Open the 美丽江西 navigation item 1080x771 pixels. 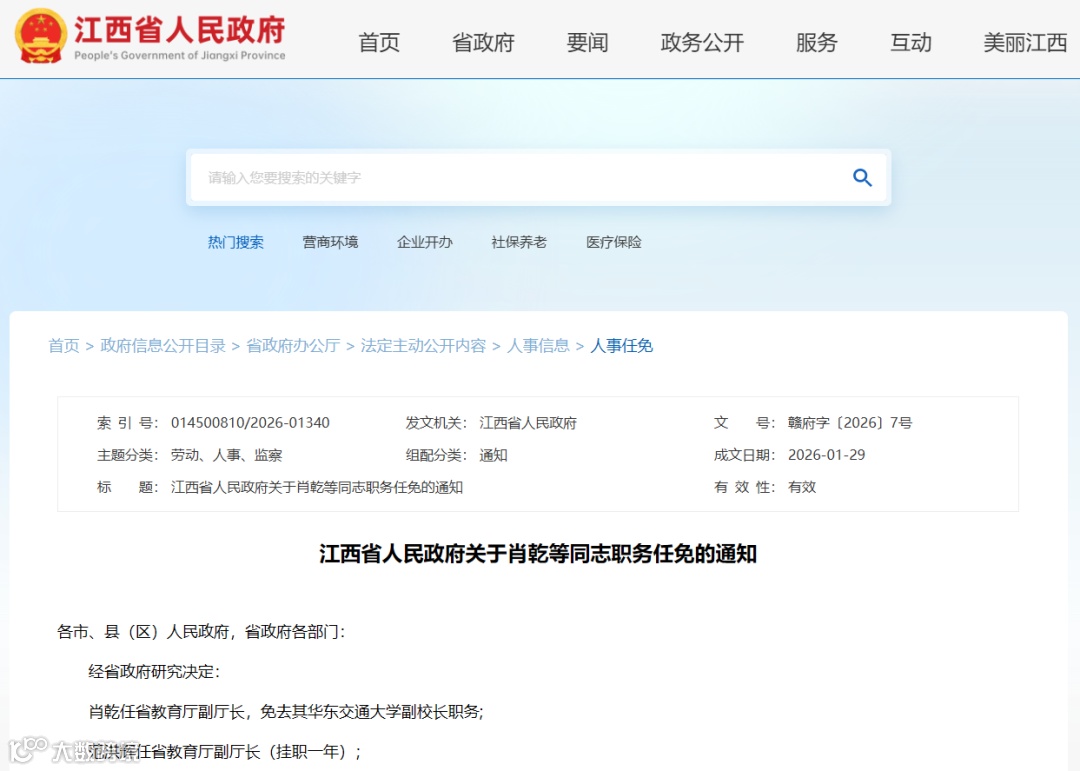[x=1025, y=43]
